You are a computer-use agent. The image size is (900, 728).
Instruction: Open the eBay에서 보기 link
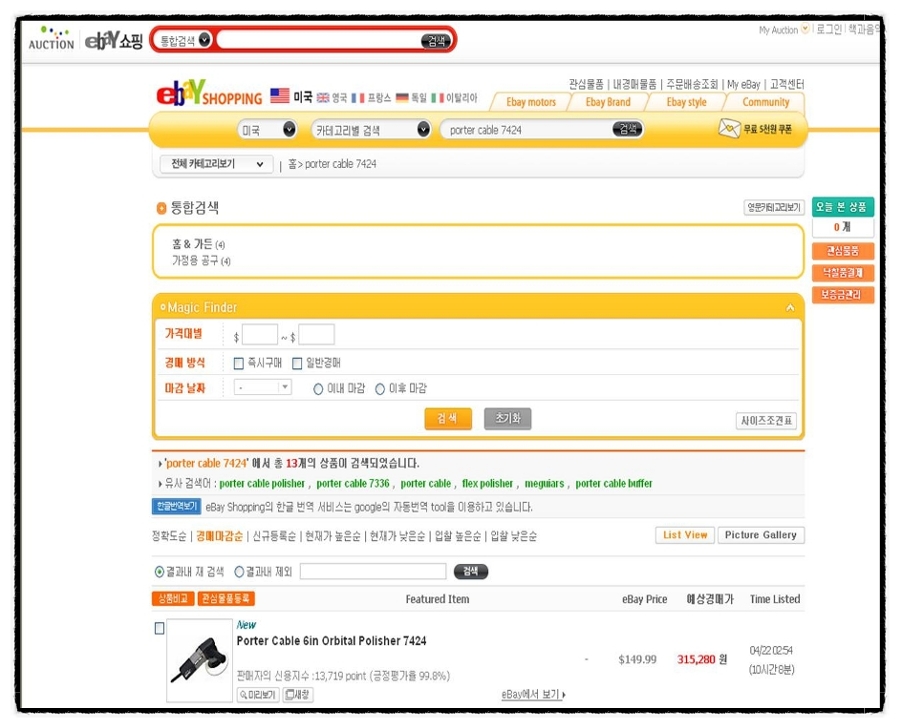tap(533, 694)
